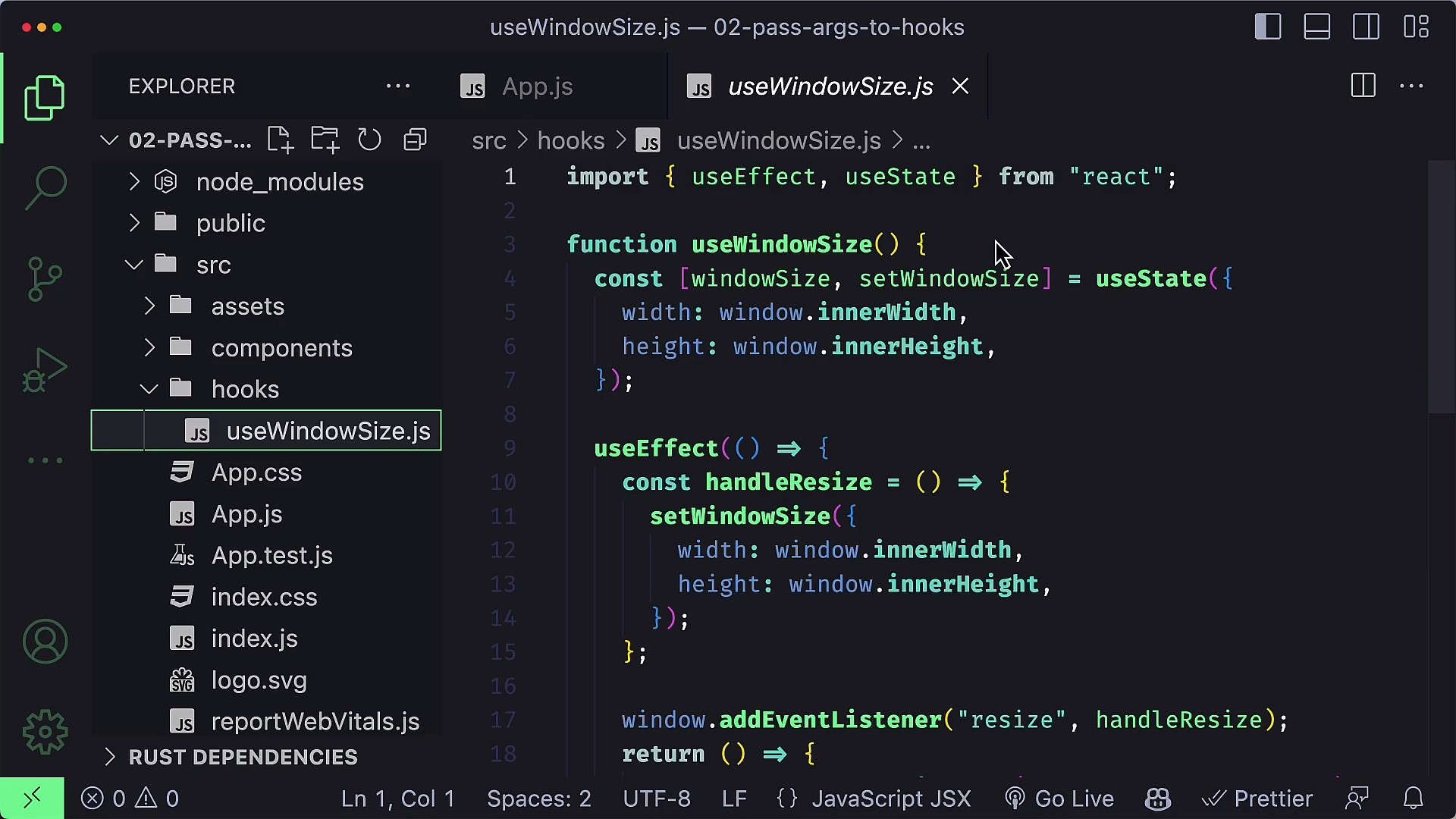Click Prettier in the status bar
1456x819 pixels.
(1258, 798)
